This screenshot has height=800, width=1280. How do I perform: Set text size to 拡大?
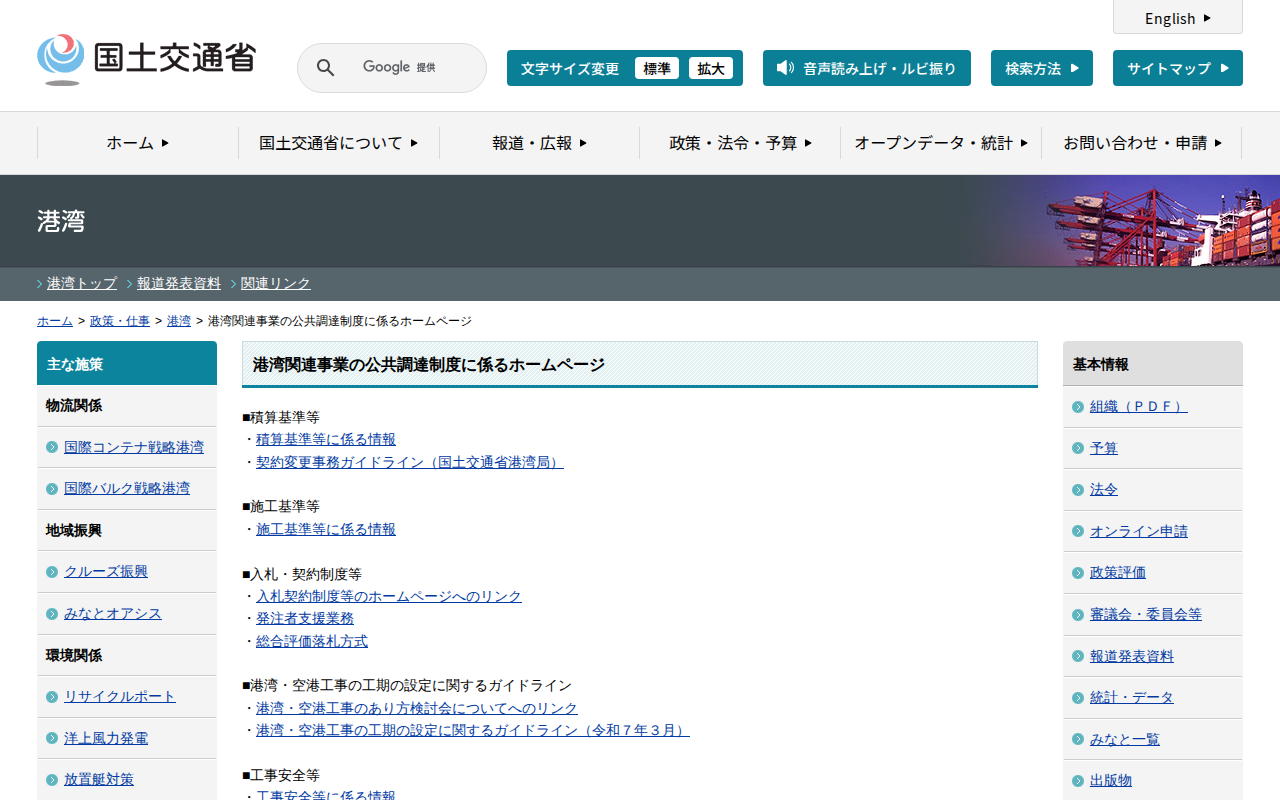711,68
